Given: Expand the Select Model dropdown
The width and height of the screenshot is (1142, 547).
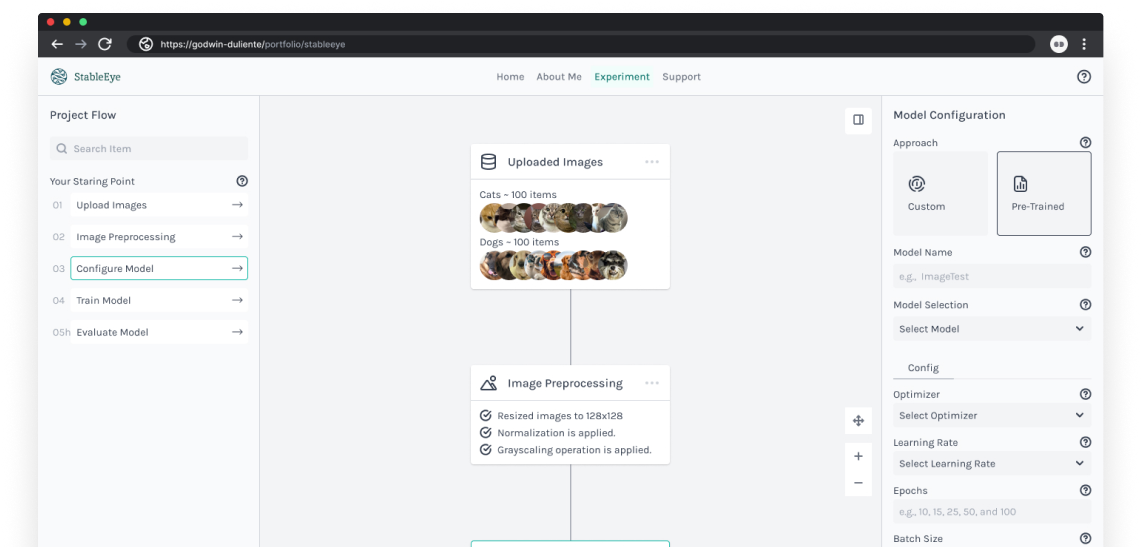Looking at the screenshot, I should click(x=991, y=329).
